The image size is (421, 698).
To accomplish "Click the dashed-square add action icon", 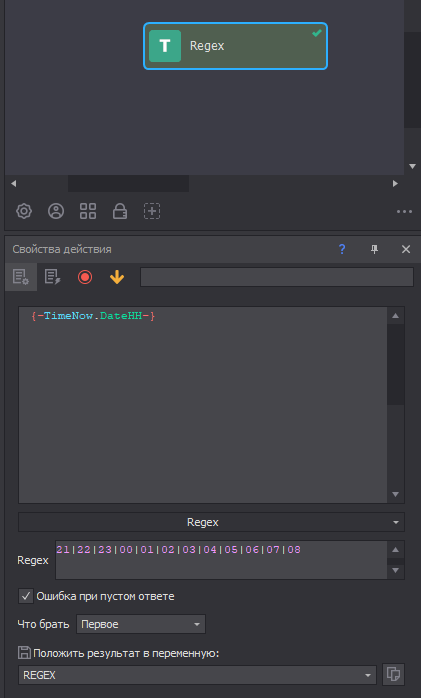I will point(152,211).
